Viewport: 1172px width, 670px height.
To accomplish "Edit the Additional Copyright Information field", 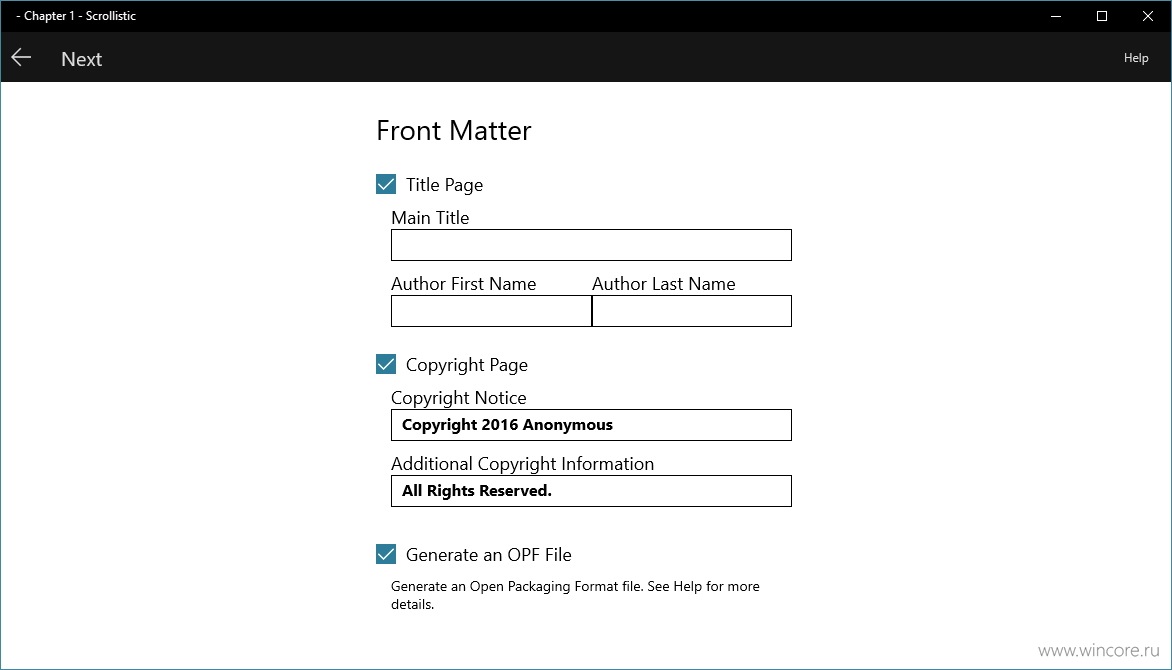I will pos(591,491).
